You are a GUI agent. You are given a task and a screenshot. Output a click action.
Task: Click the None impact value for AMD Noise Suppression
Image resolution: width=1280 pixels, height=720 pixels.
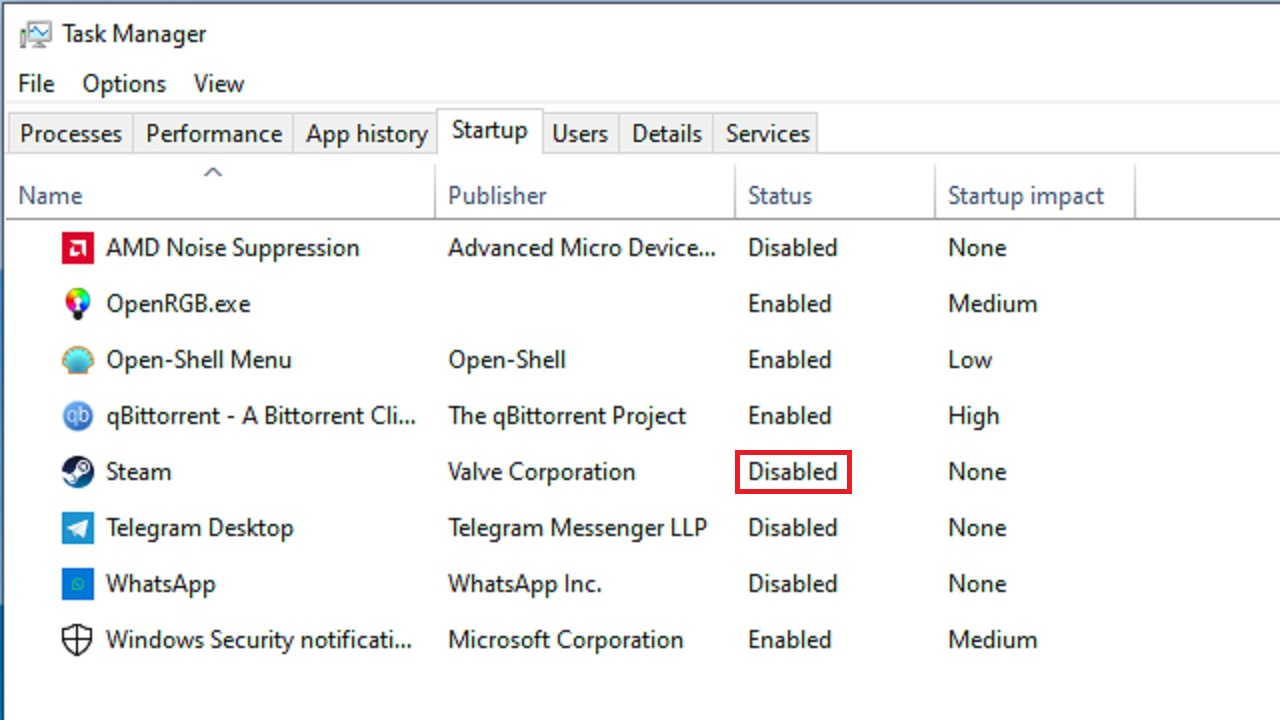point(977,248)
